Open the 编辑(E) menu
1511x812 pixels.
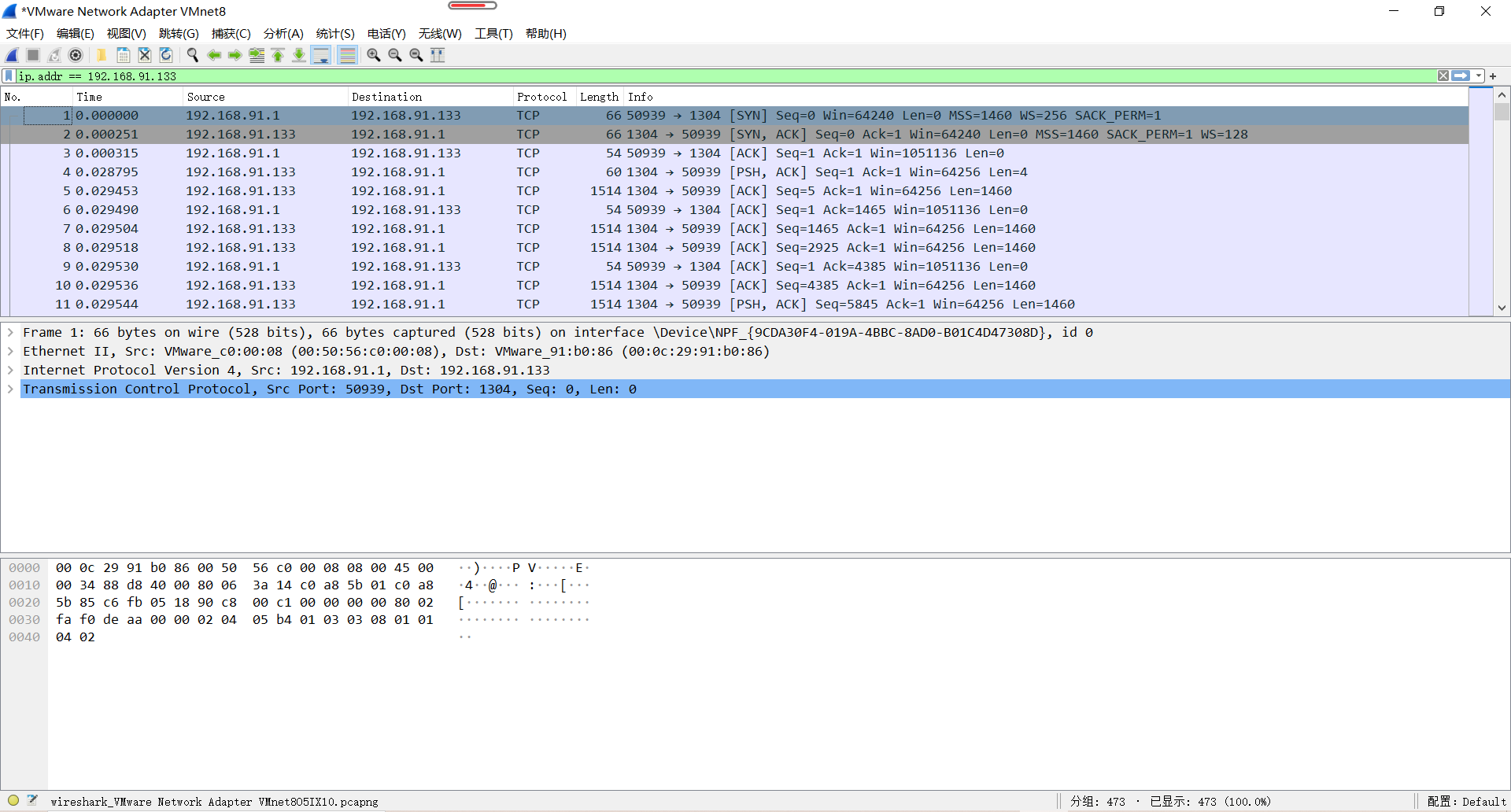[76, 33]
